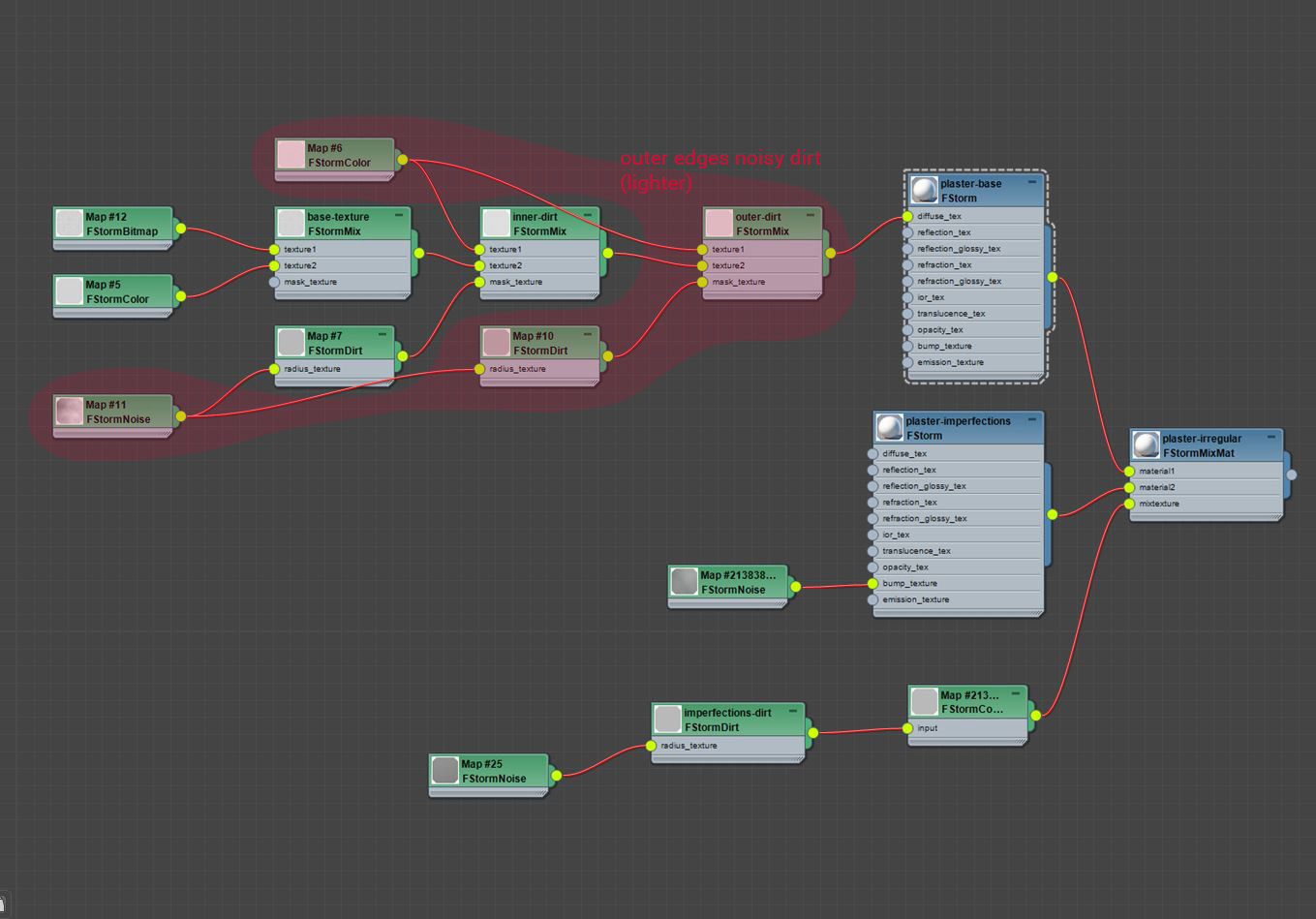Click the Map #5 FStormColor swatch thumbnail

[x=69, y=291]
